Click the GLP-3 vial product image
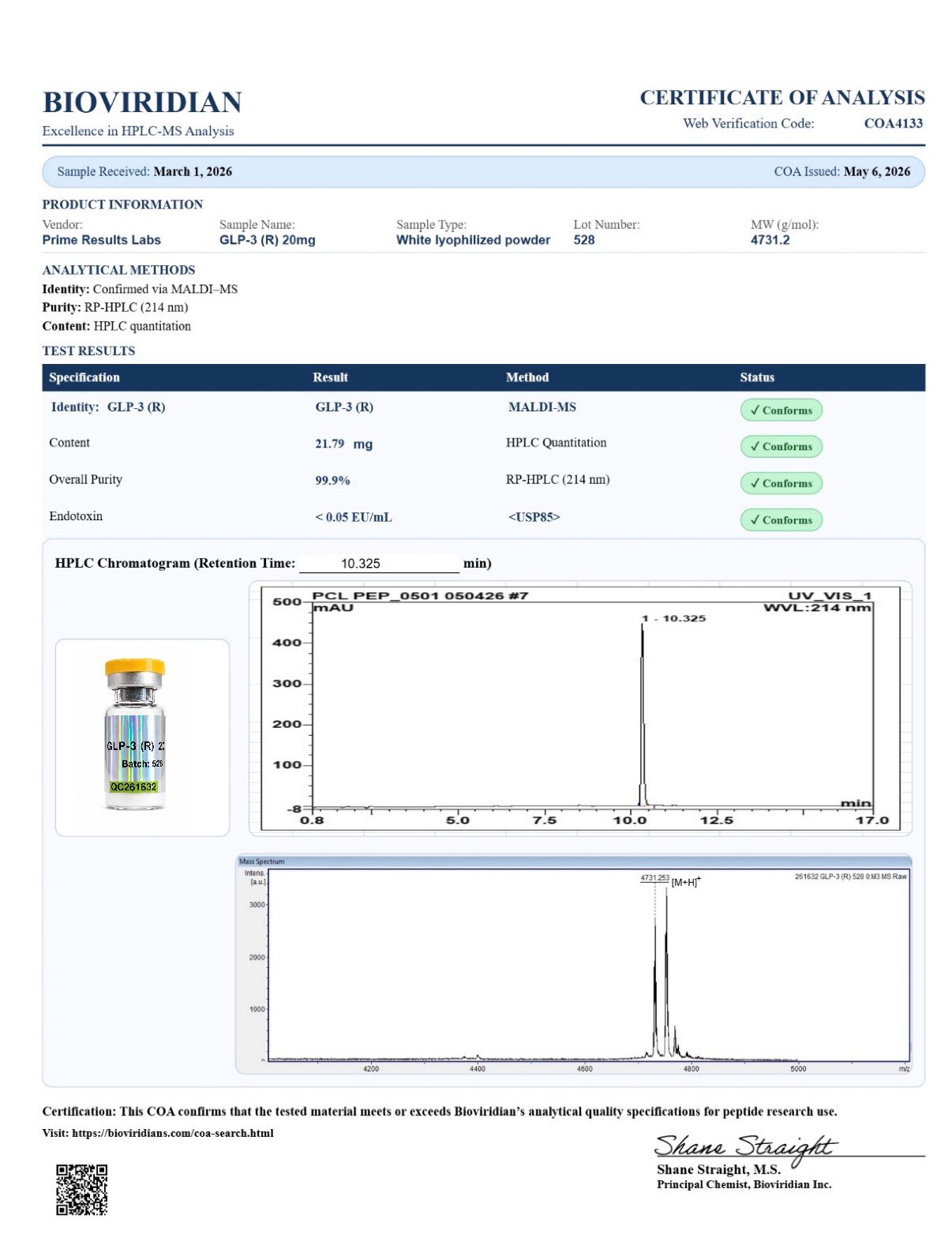Screen dimensions: 952x1249 point(135,735)
